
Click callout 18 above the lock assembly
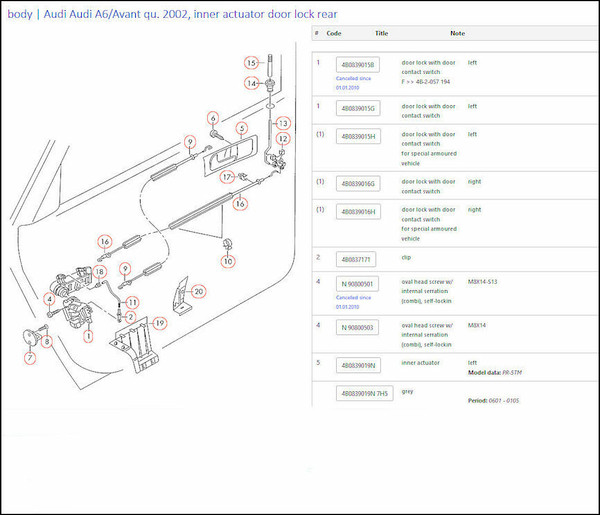tap(99, 272)
